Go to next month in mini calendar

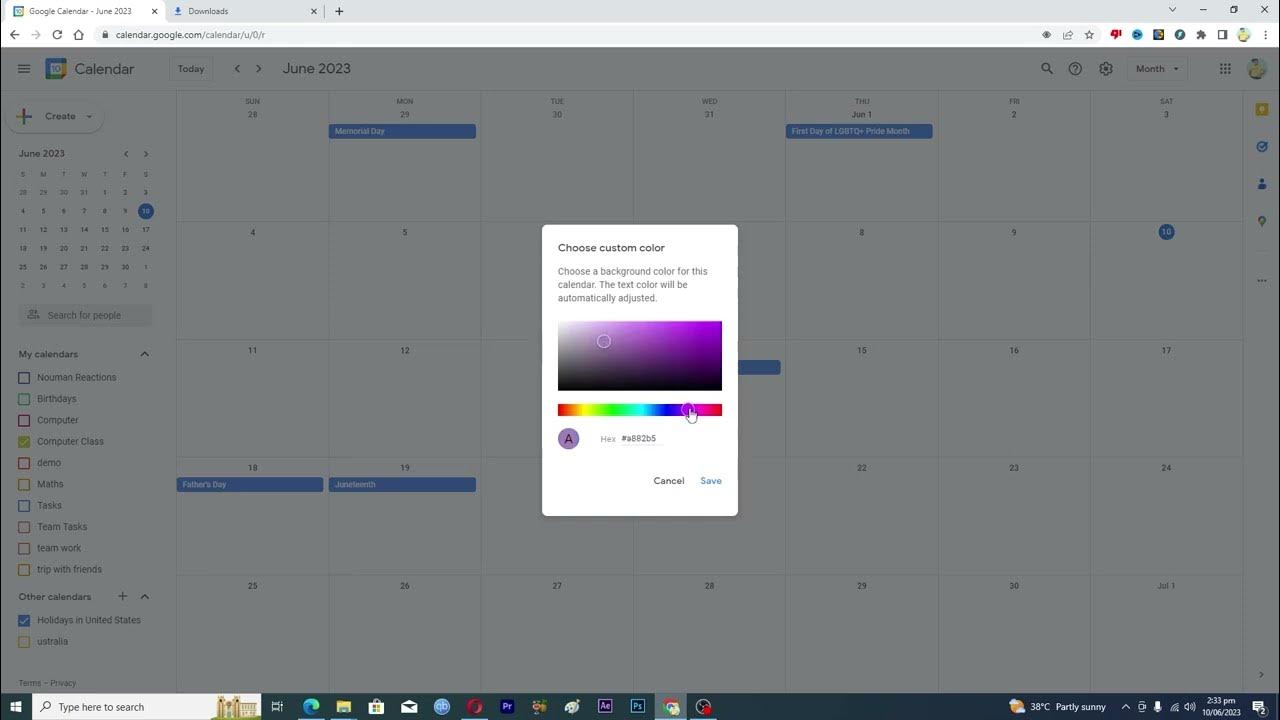146,154
